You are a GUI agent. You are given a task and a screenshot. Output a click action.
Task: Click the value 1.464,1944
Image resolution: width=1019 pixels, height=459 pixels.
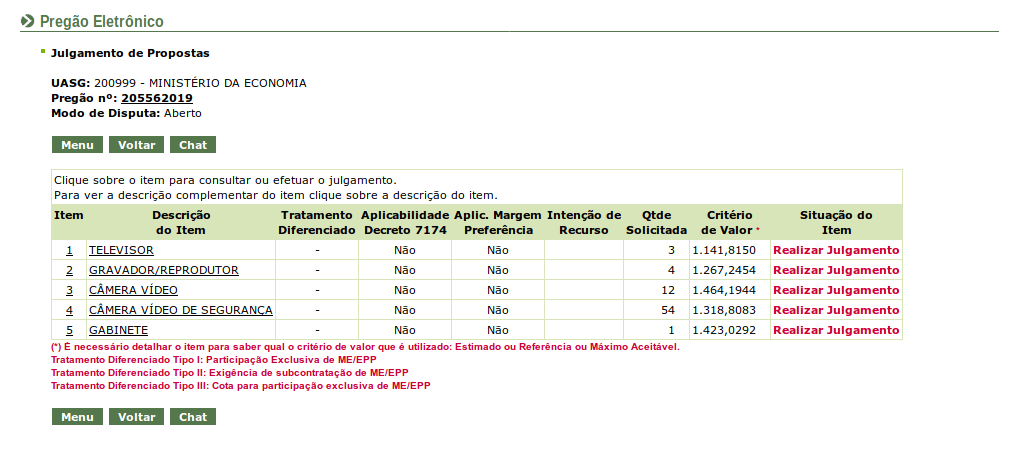(x=724, y=290)
